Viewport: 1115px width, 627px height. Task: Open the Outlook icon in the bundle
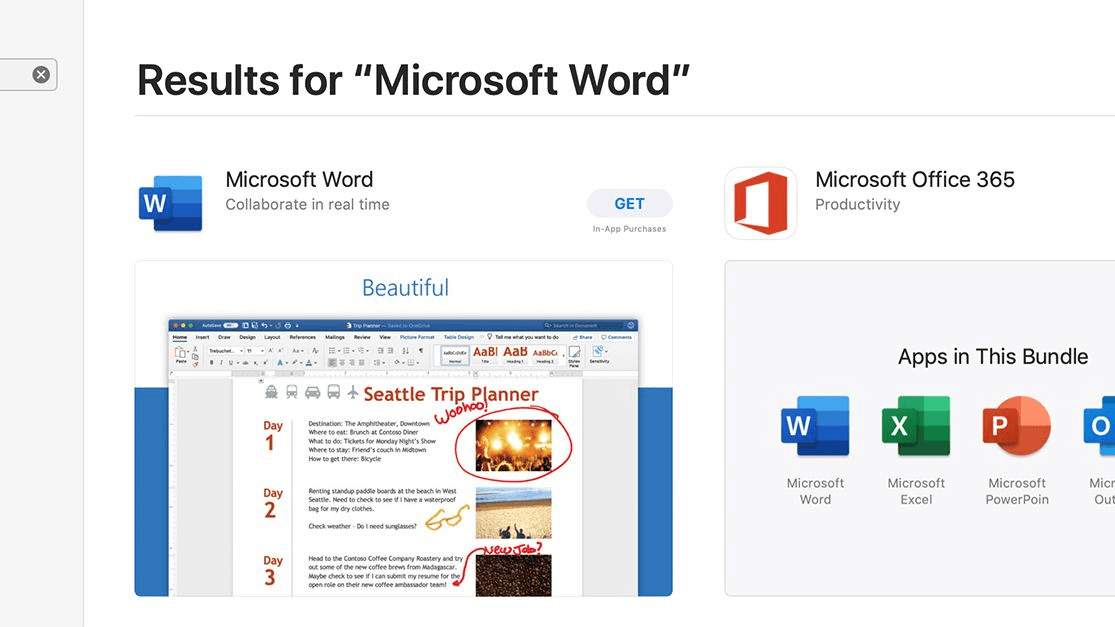tap(1099, 425)
